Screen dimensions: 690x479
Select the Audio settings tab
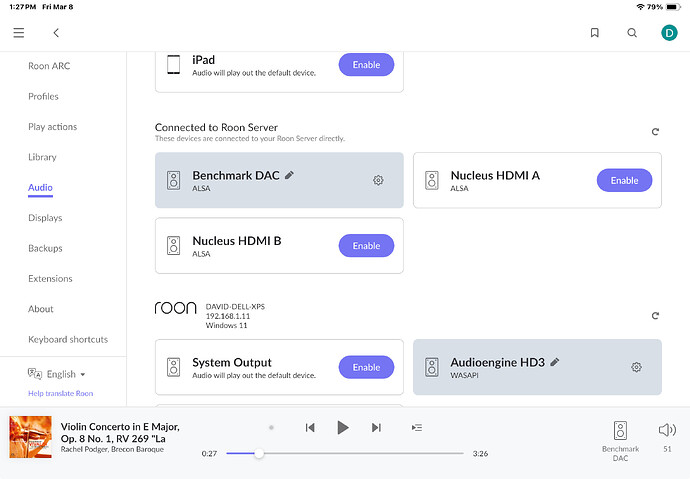pyautogui.click(x=40, y=187)
